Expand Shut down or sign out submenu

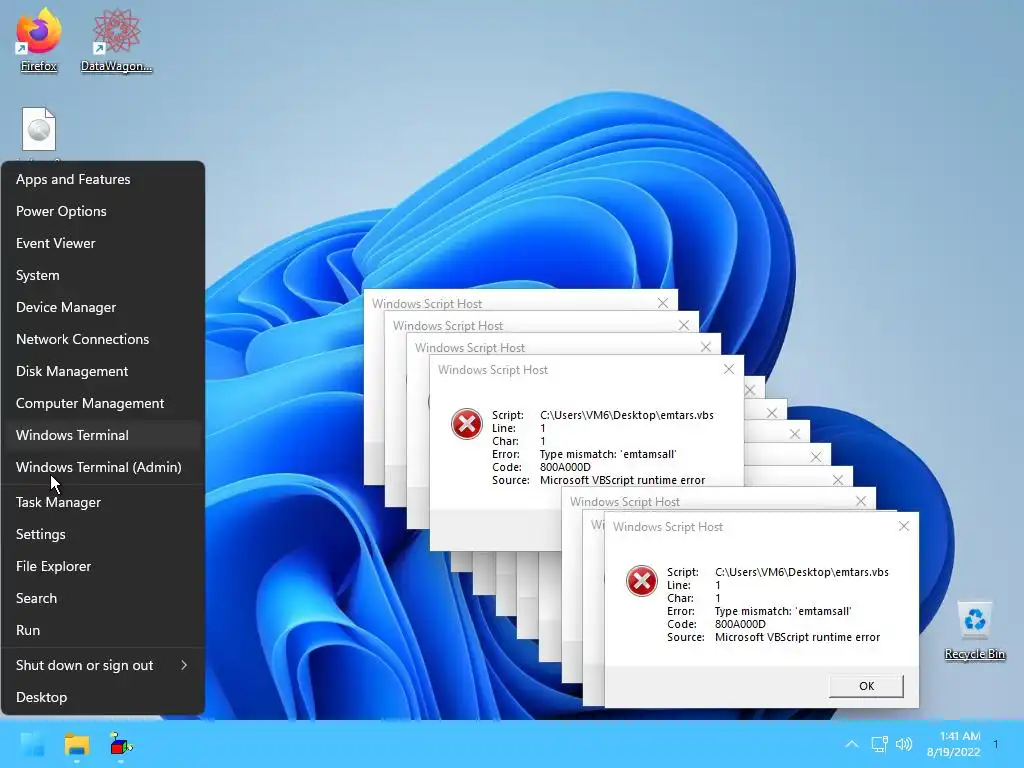103,665
